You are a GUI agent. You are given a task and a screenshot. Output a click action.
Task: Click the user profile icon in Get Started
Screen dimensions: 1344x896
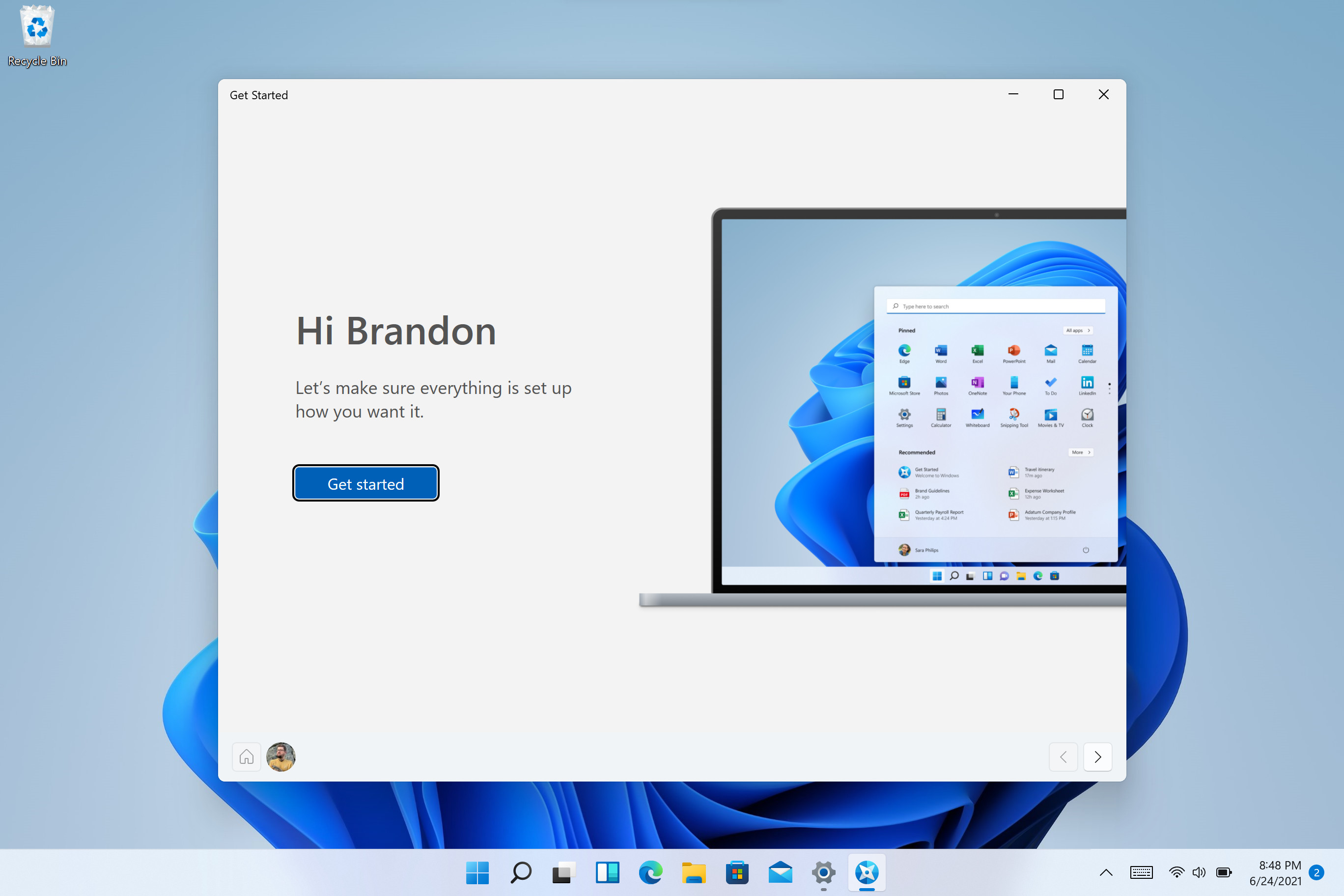point(283,755)
